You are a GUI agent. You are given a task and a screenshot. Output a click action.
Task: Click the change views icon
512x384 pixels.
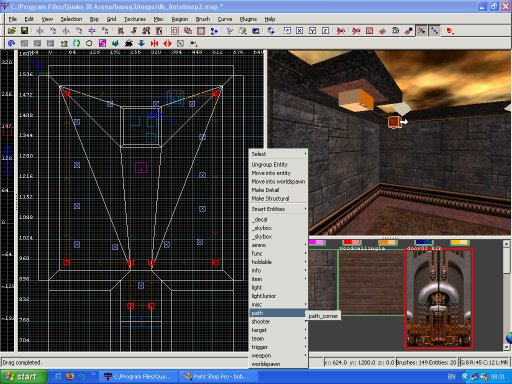(230, 31)
